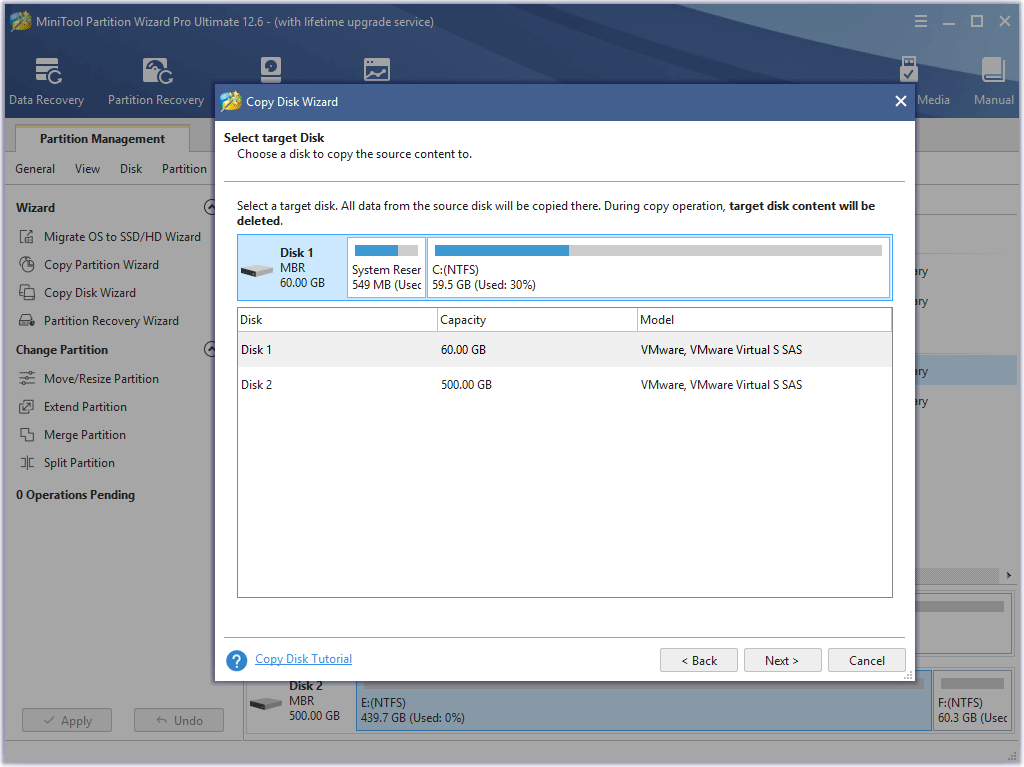
Task: Click the Move/Resize Partition icon
Action: (x=27, y=378)
